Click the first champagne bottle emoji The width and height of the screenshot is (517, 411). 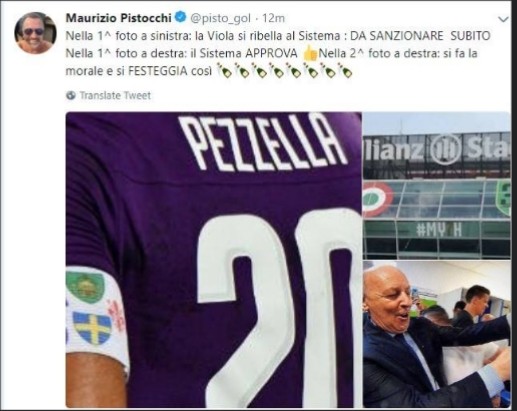coord(224,71)
